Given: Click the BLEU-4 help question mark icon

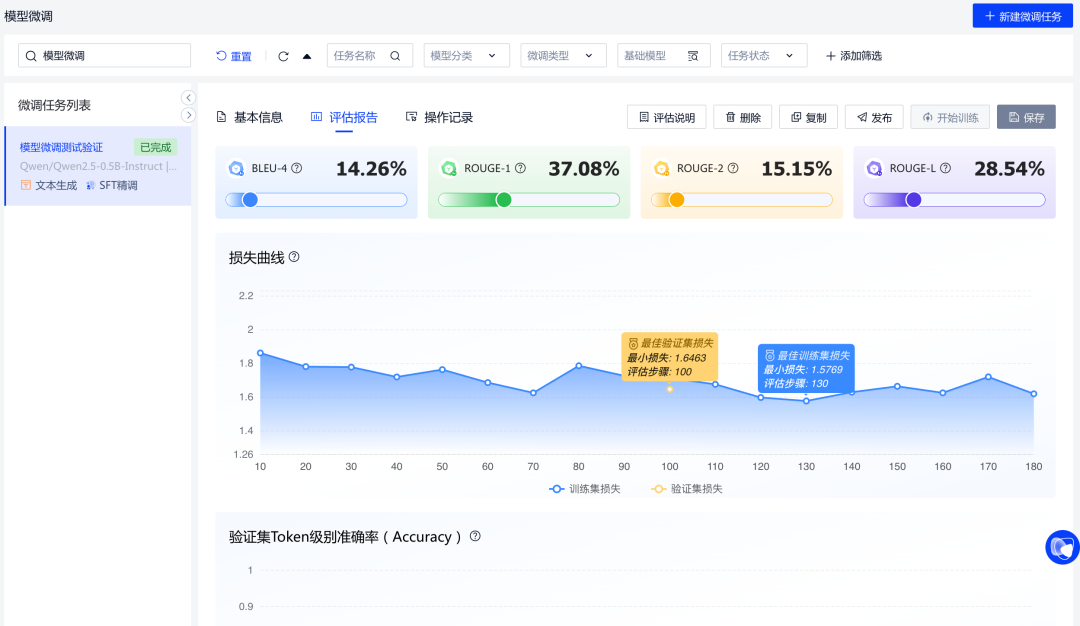Looking at the screenshot, I should pos(297,168).
